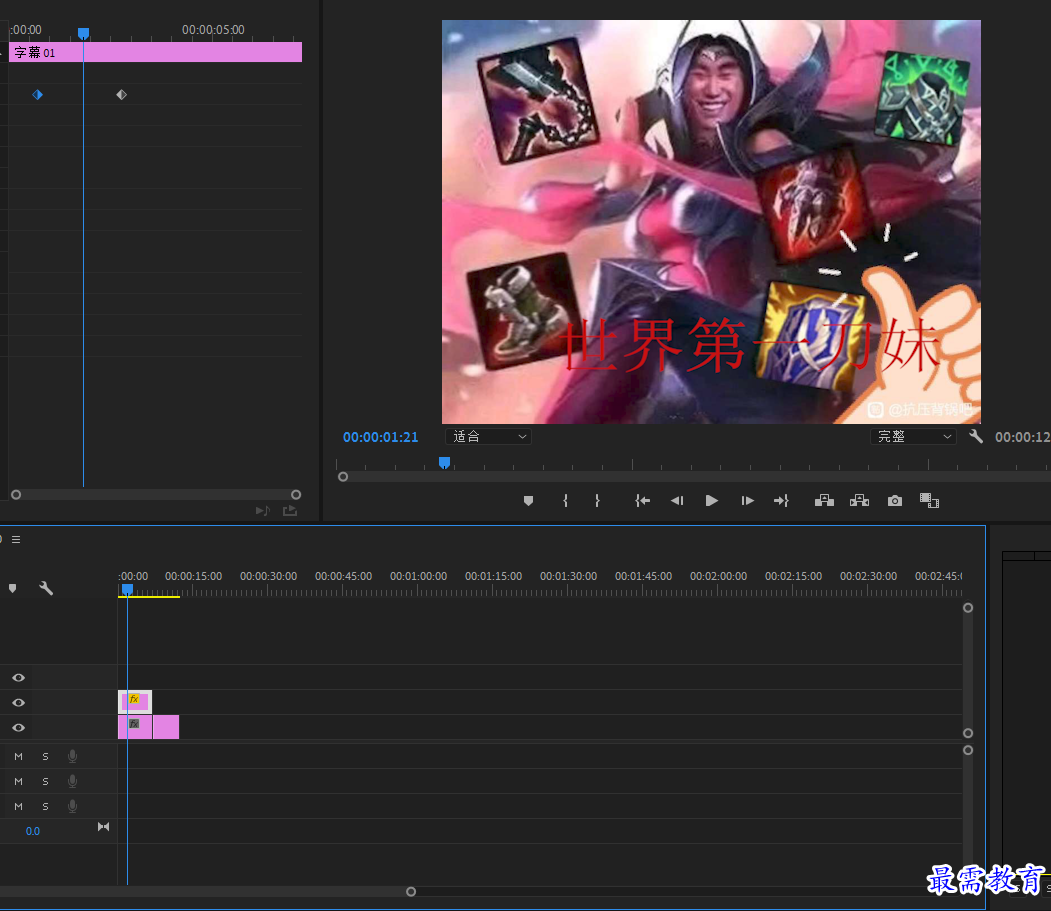Mute the third audio track
This screenshot has height=911, width=1051.
coord(19,806)
